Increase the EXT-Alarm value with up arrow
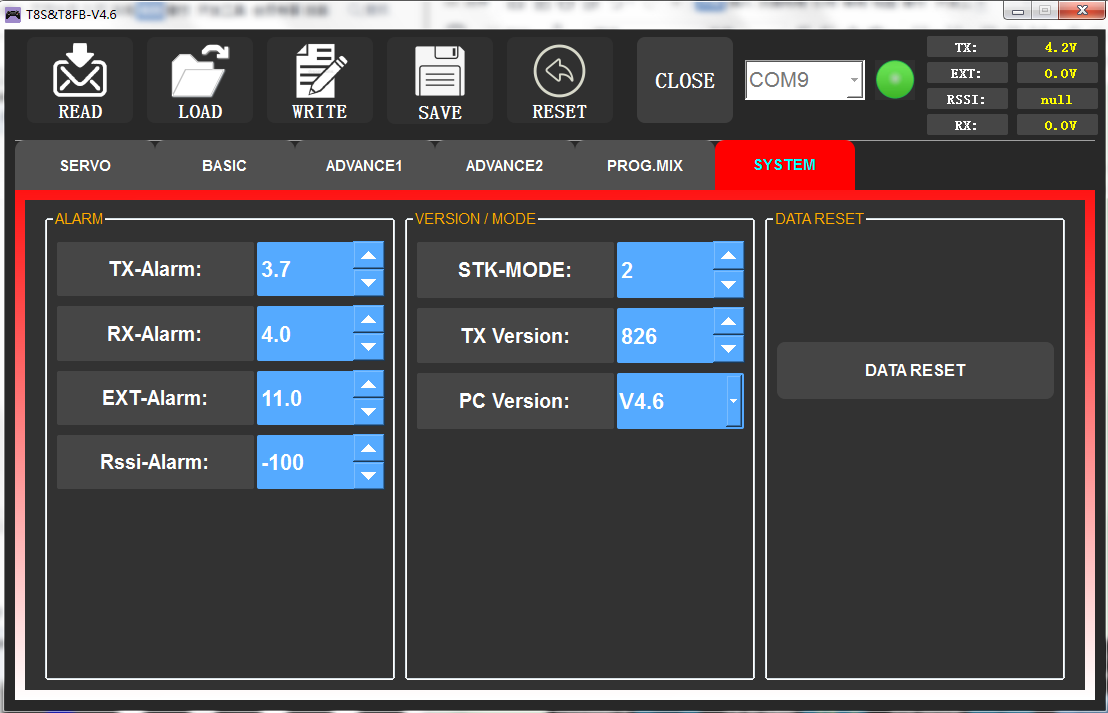The image size is (1108, 713). tap(369, 385)
